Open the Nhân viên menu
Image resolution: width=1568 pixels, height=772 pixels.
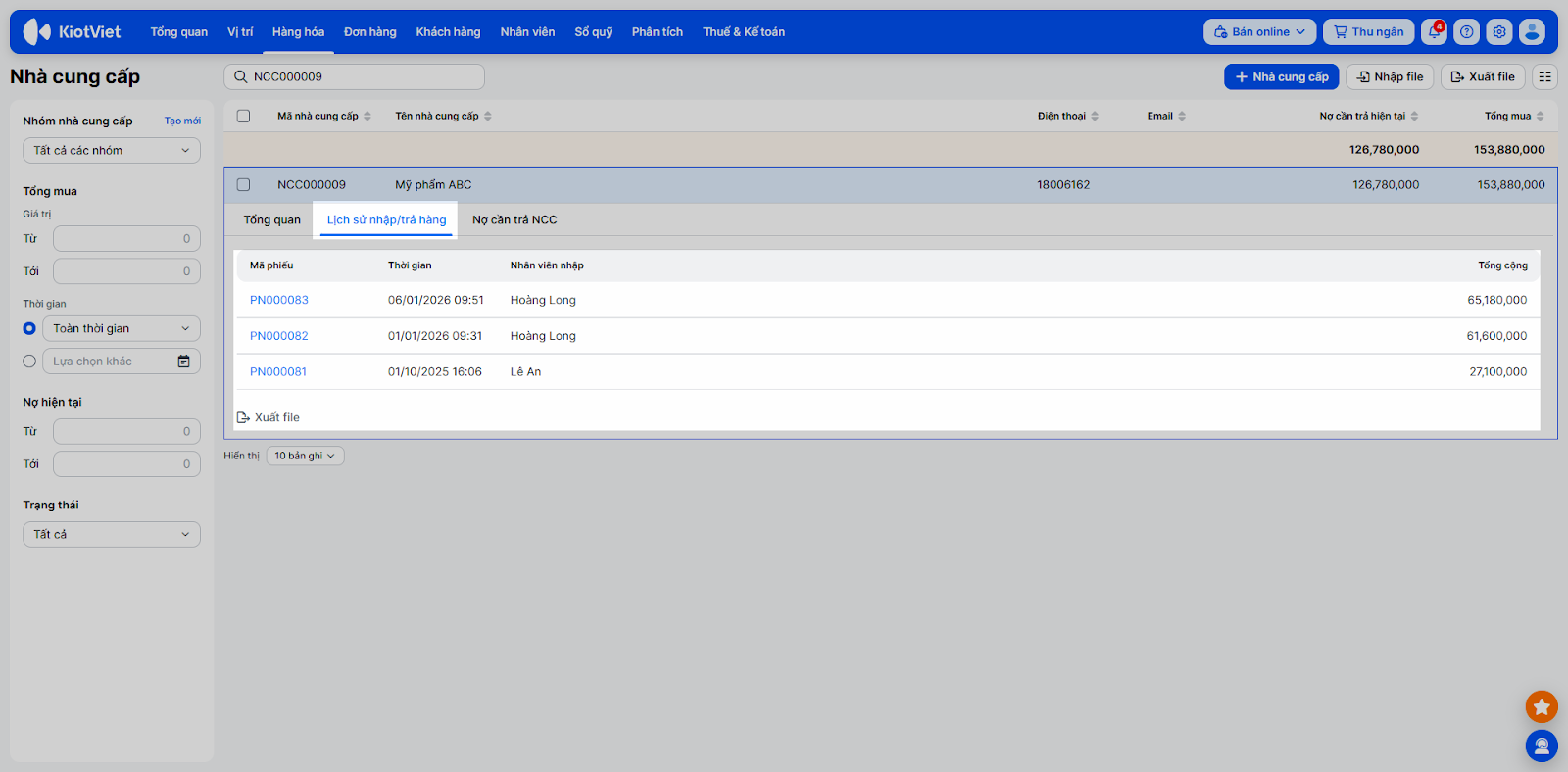(x=527, y=31)
